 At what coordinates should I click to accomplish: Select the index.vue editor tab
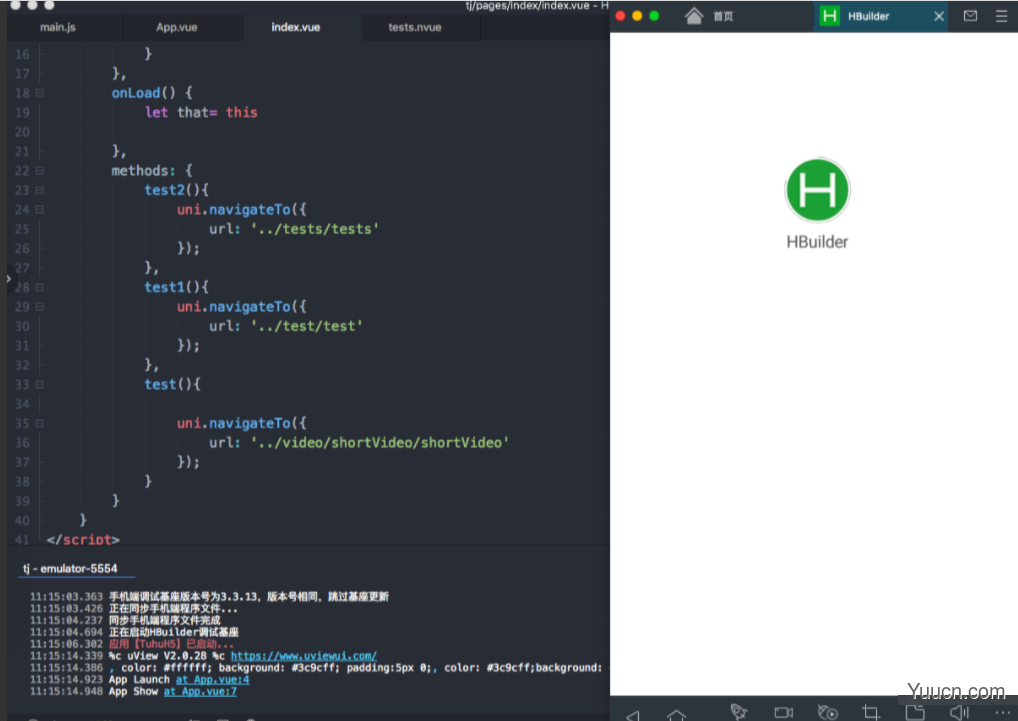pos(295,27)
